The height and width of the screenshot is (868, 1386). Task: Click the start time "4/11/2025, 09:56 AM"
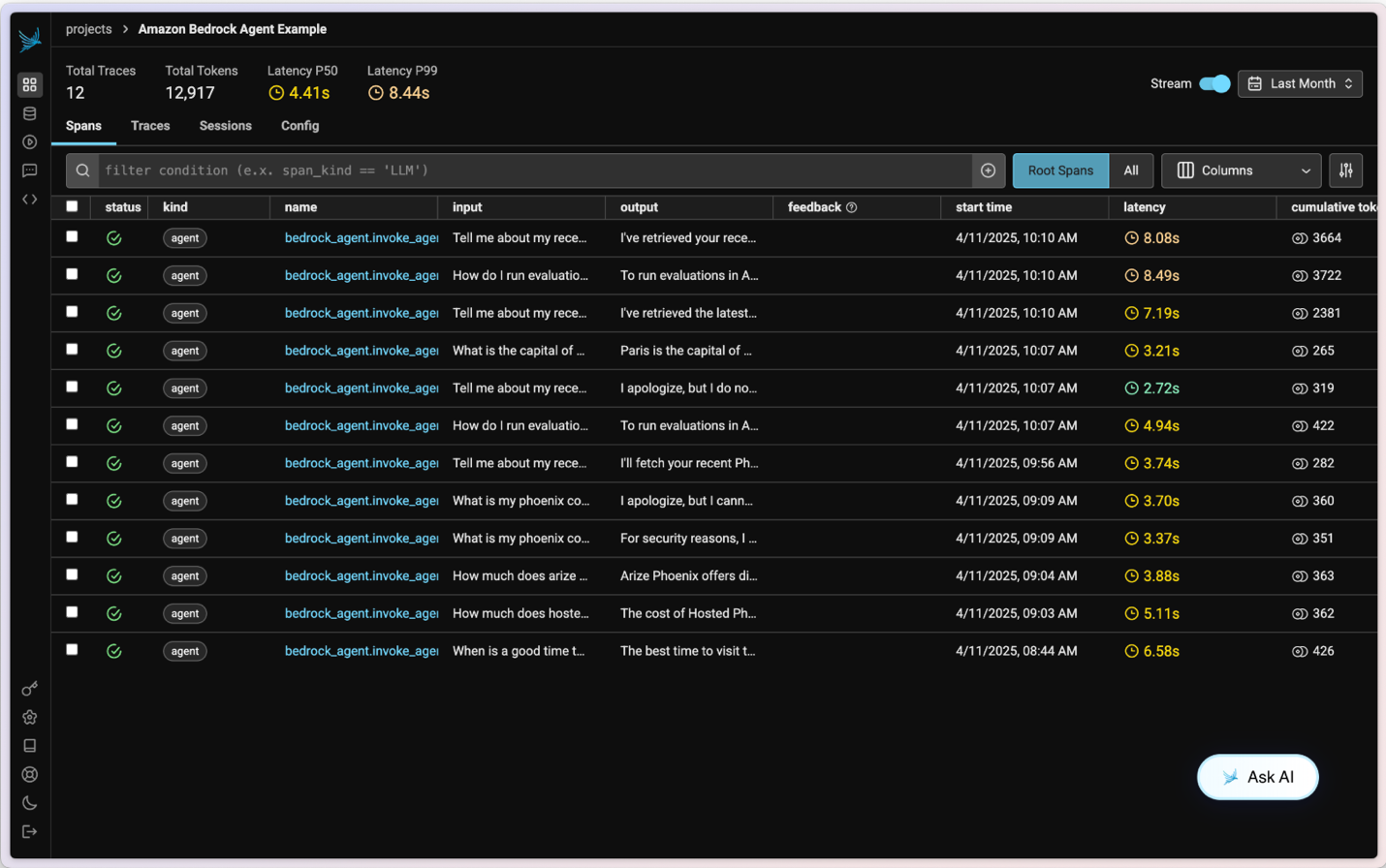pos(1017,463)
